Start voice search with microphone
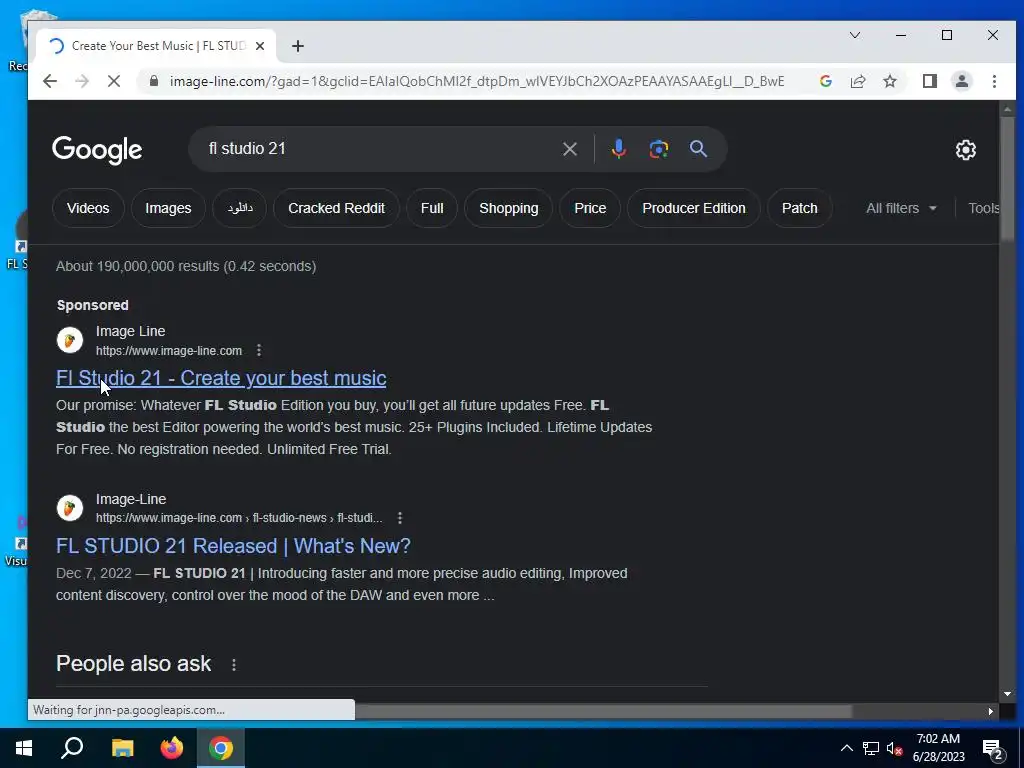 click(618, 149)
